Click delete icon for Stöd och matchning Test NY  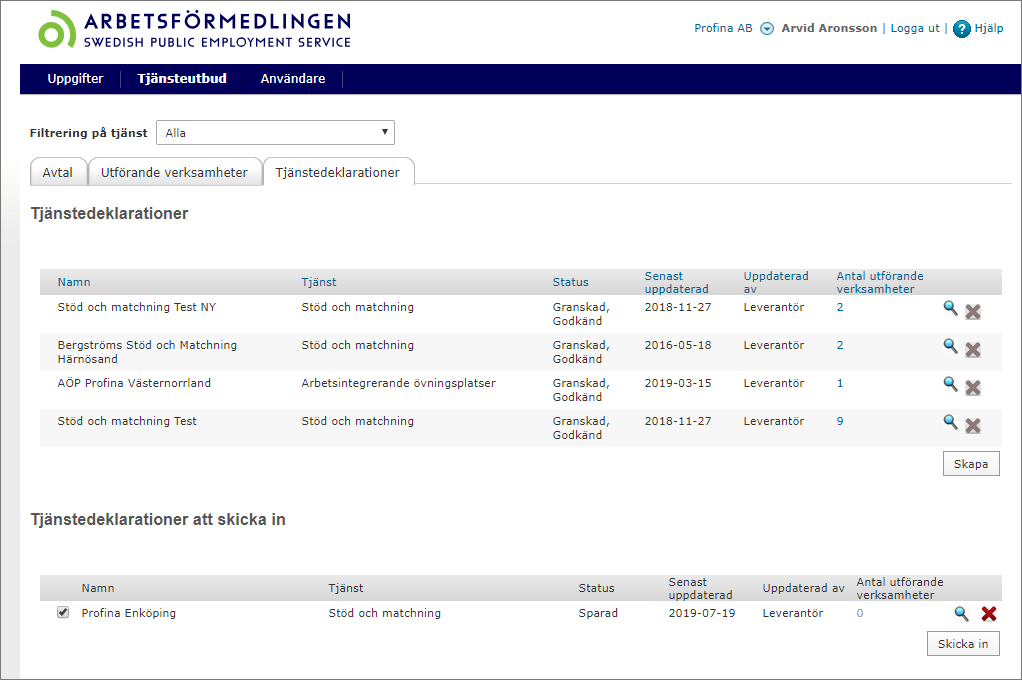(x=972, y=312)
